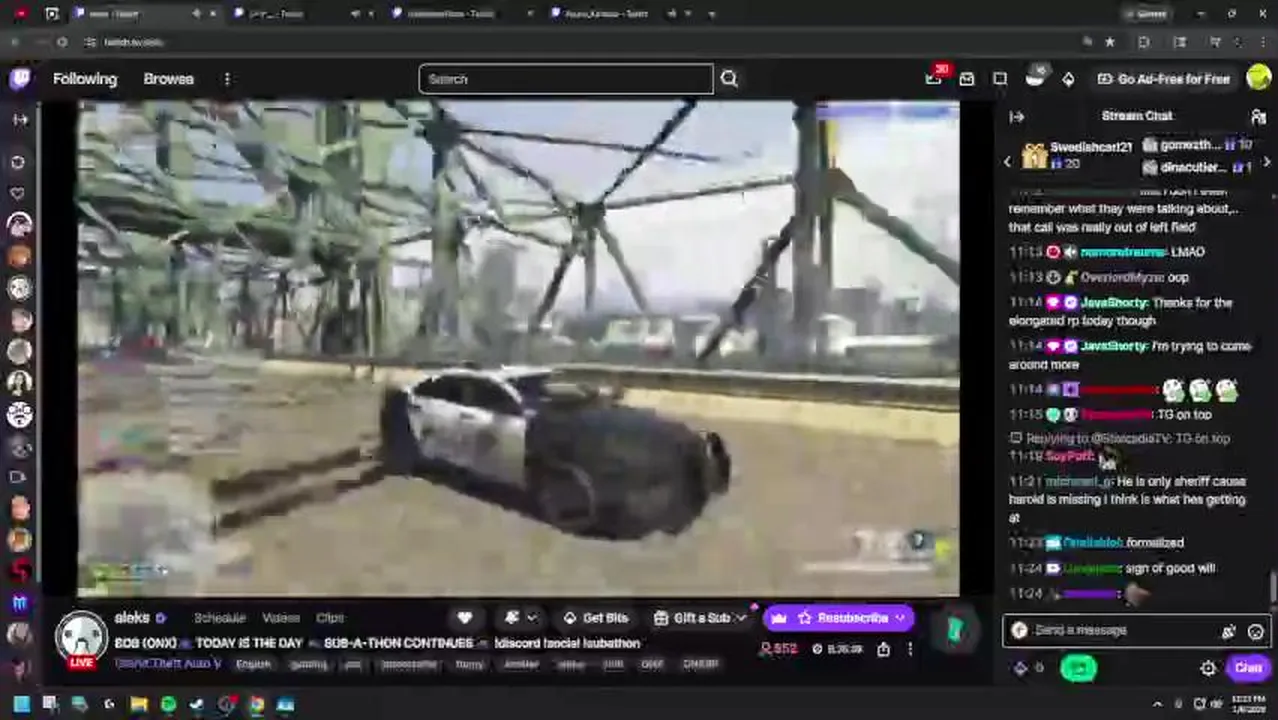The image size is (1278, 720).
Task: Claim the green channel points bonus
Action: pos(1079,668)
